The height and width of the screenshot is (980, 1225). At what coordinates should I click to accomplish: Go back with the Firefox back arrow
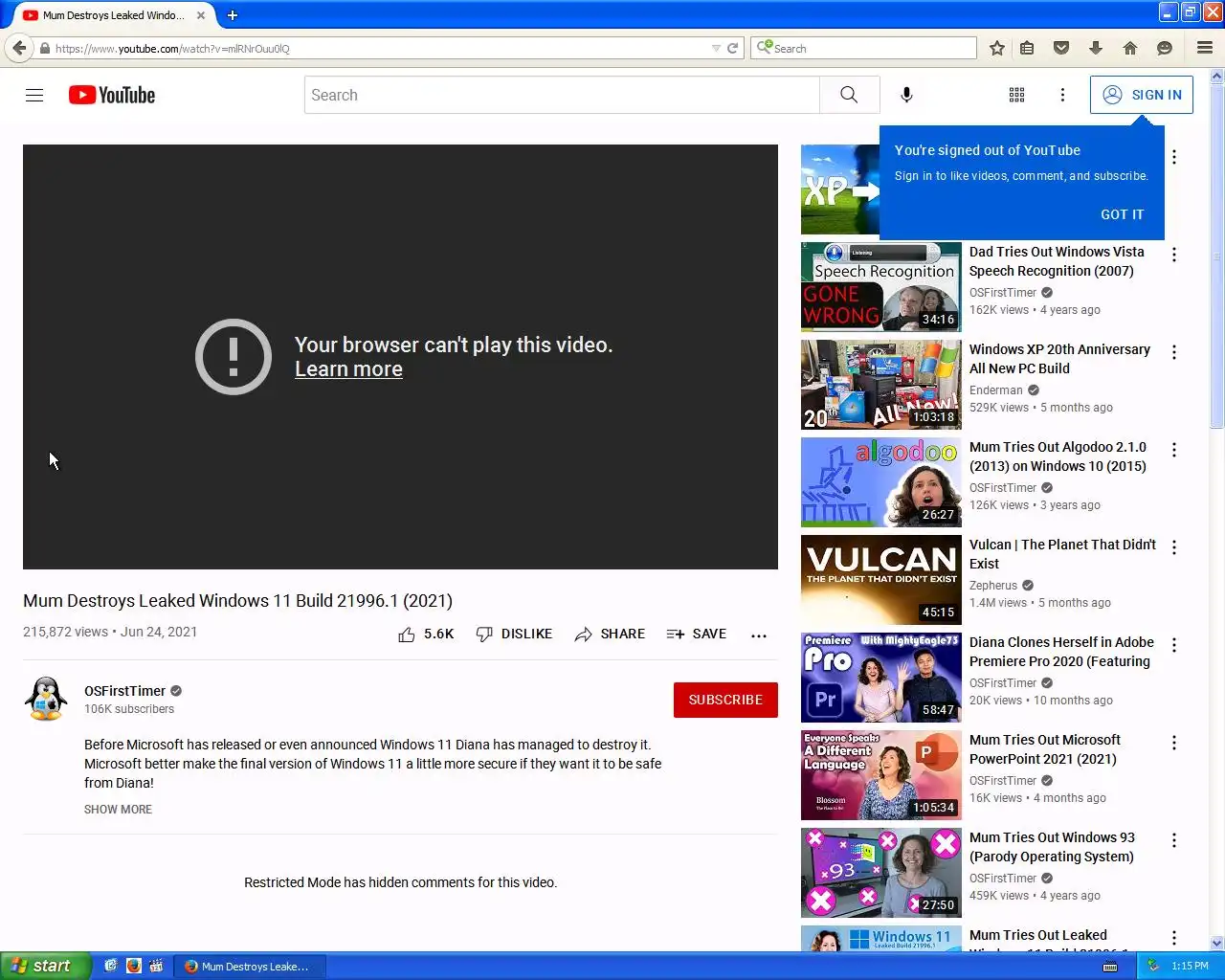[19, 48]
